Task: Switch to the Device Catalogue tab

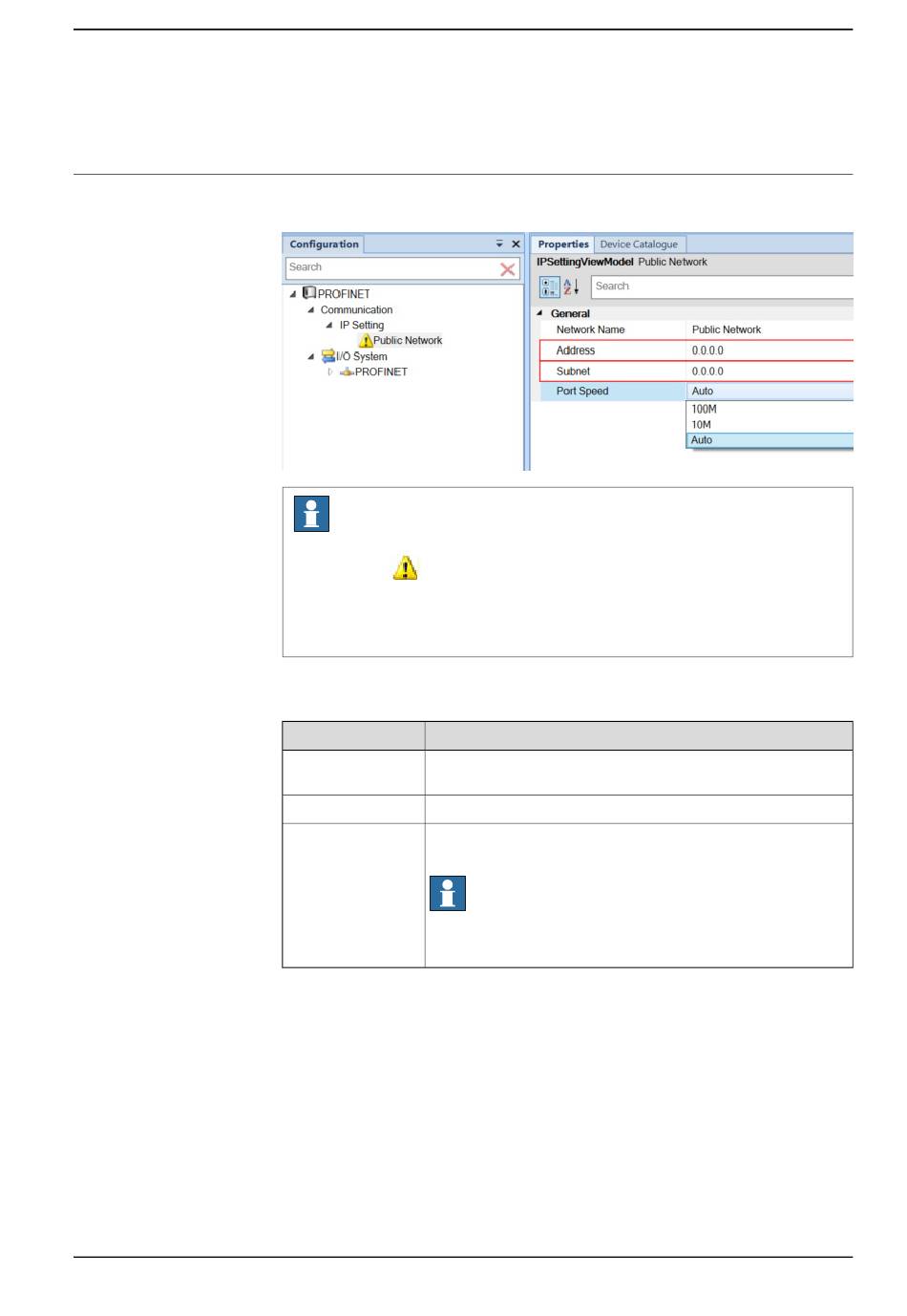Action: 639,244
